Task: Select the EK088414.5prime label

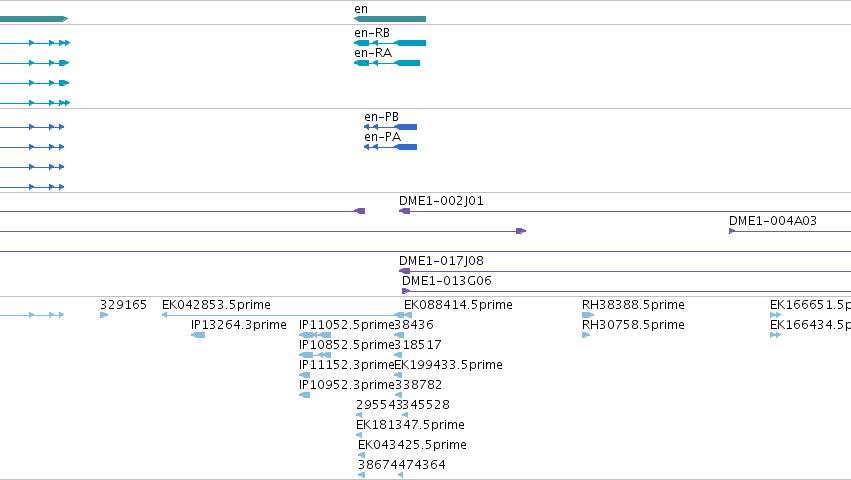Action: point(458,305)
